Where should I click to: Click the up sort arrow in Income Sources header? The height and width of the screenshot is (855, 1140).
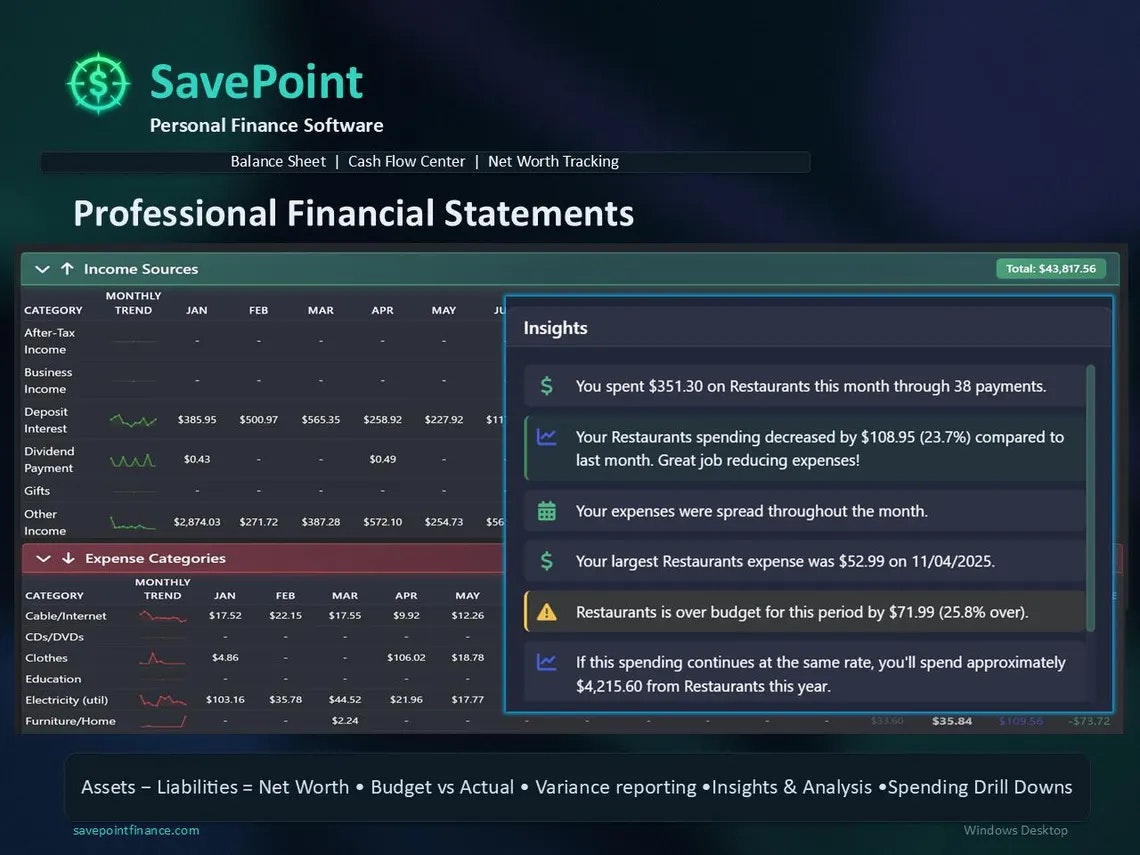(x=66, y=269)
